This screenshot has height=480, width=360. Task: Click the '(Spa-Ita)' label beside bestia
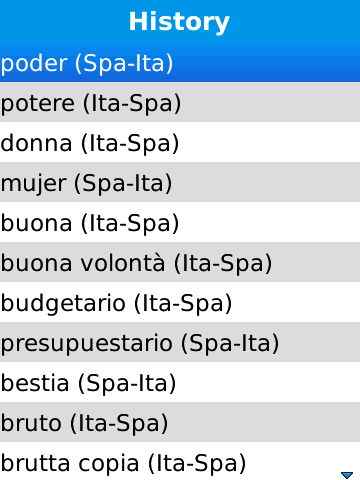pos(127,384)
